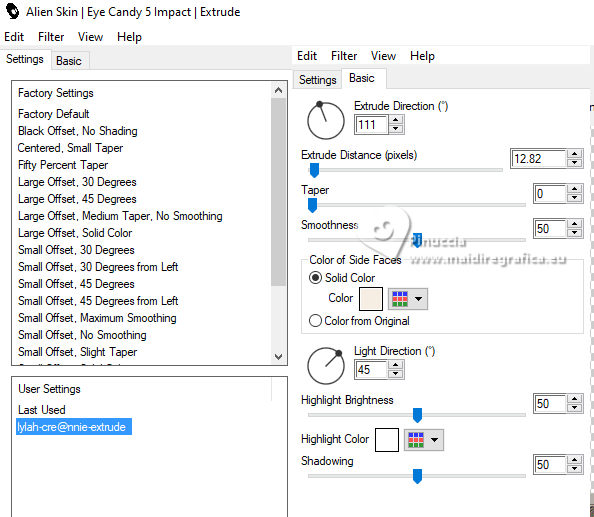Select Small Offset, Slight Taper preset
This screenshot has width=594, height=517.
pyautogui.click(x=78, y=352)
